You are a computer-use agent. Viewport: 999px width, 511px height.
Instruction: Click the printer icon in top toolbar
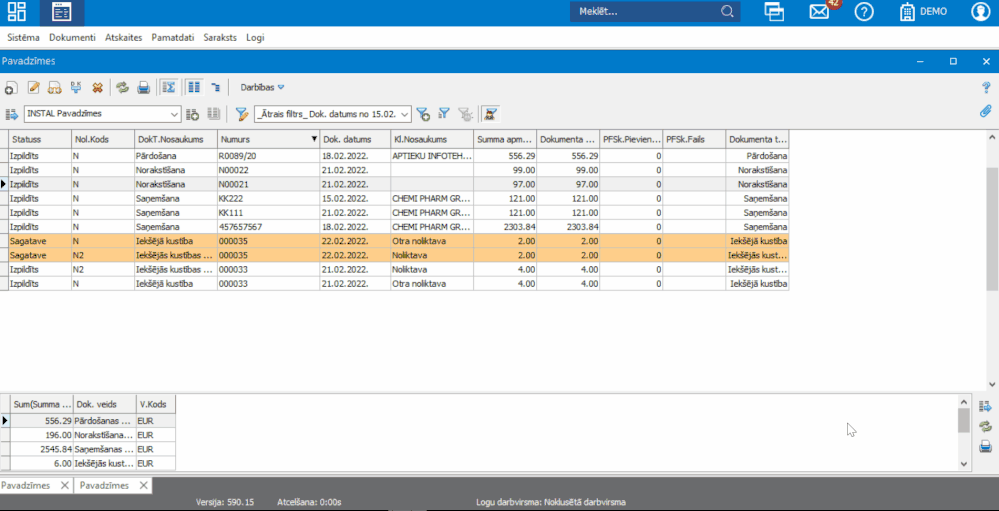(143, 88)
